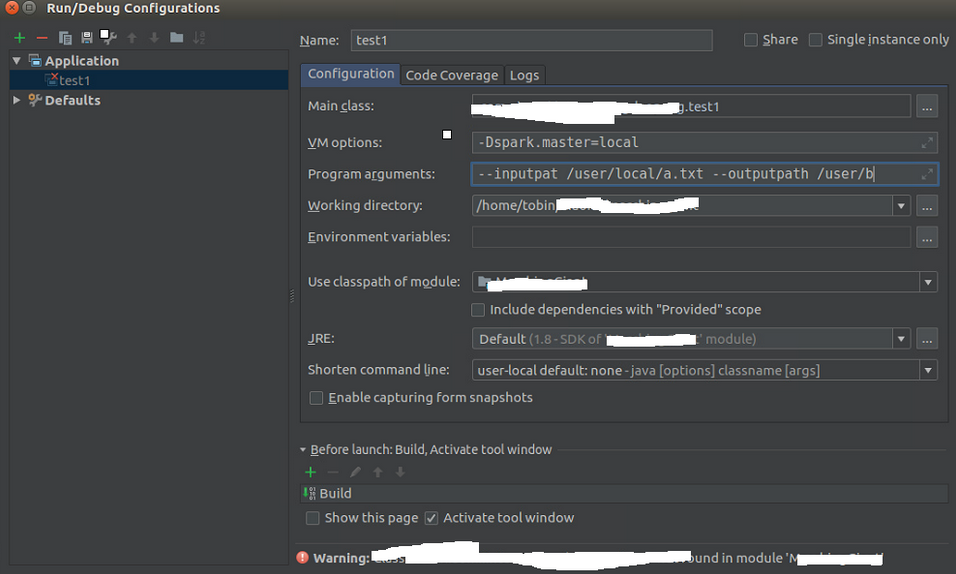Open the JRE dropdown
This screenshot has width=956, height=574.
[x=901, y=339]
